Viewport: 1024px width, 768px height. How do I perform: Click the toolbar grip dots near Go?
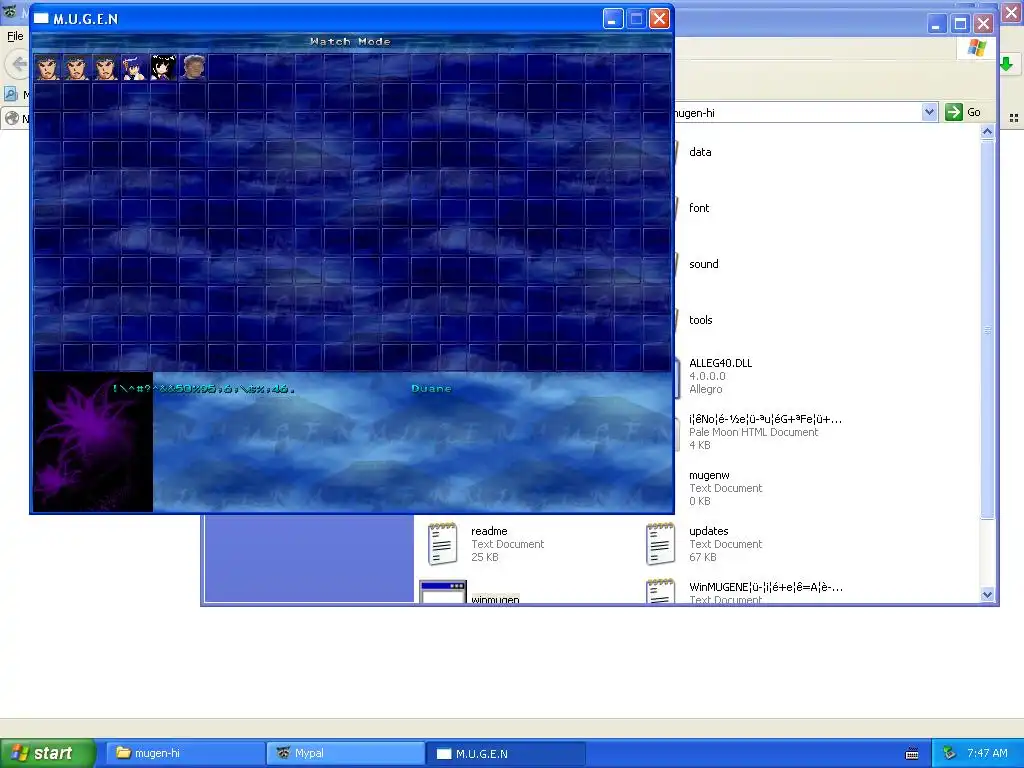(x=1014, y=118)
